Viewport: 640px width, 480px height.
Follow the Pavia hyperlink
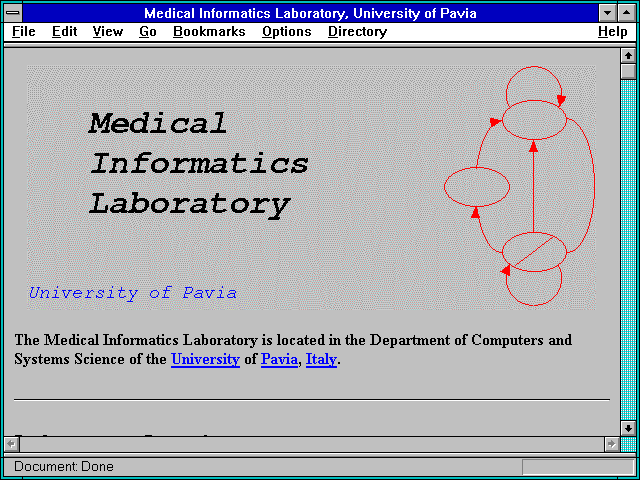[279, 359]
